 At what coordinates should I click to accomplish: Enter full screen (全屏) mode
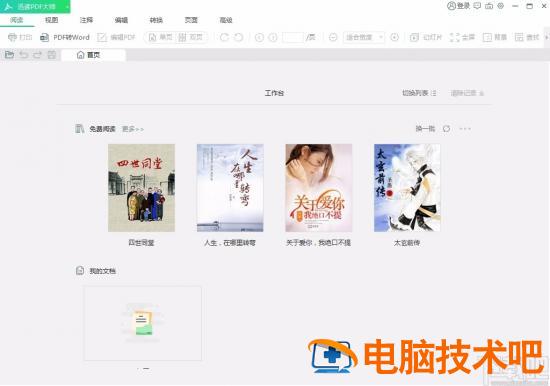tap(462, 37)
